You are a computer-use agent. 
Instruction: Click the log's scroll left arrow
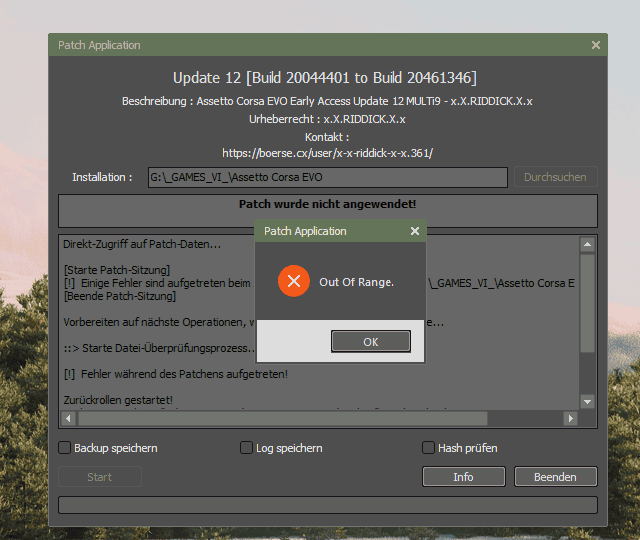click(68, 418)
